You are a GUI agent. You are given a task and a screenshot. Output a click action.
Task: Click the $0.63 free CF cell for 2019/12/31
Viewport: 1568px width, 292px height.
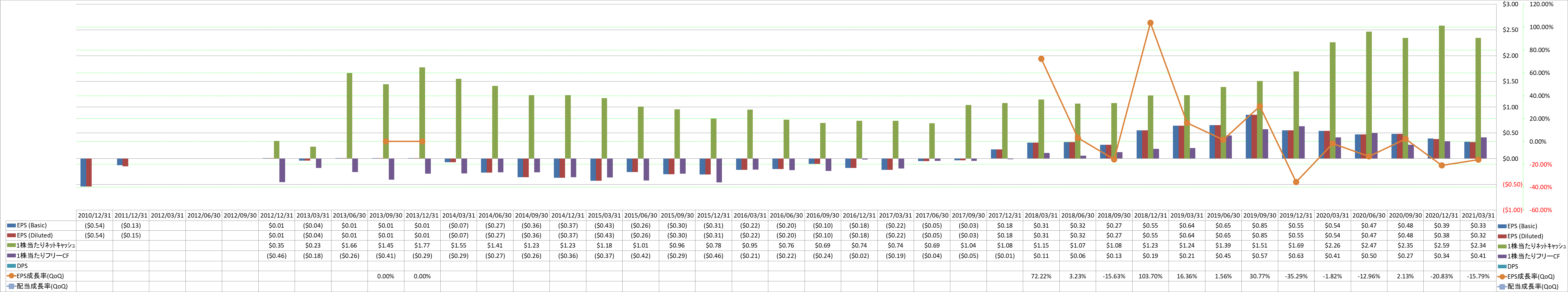(1296, 256)
